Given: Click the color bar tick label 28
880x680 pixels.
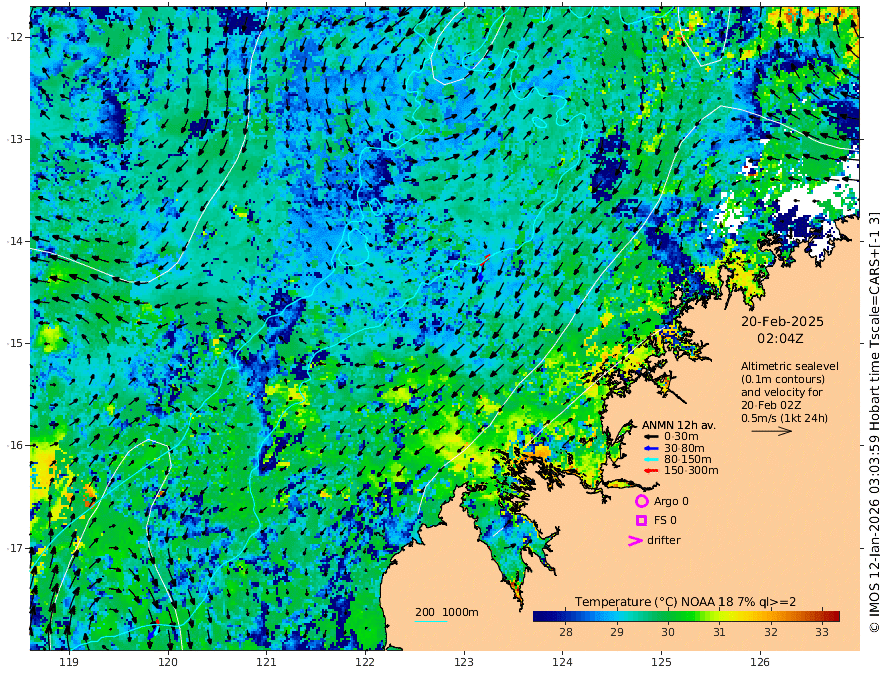Looking at the screenshot, I should (x=566, y=632).
